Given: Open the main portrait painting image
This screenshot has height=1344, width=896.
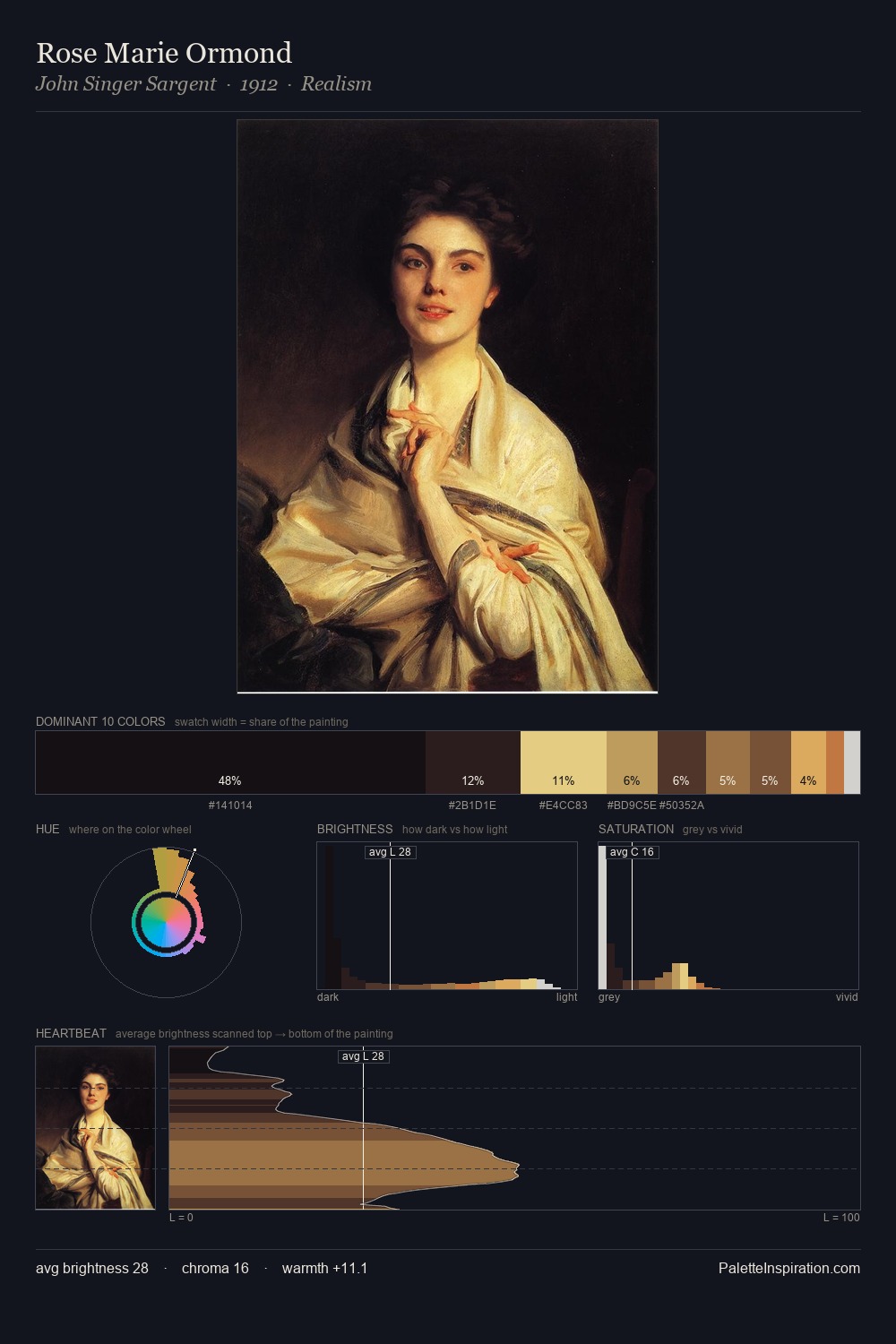Looking at the screenshot, I should pyautogui.click(x=447, y=406).
